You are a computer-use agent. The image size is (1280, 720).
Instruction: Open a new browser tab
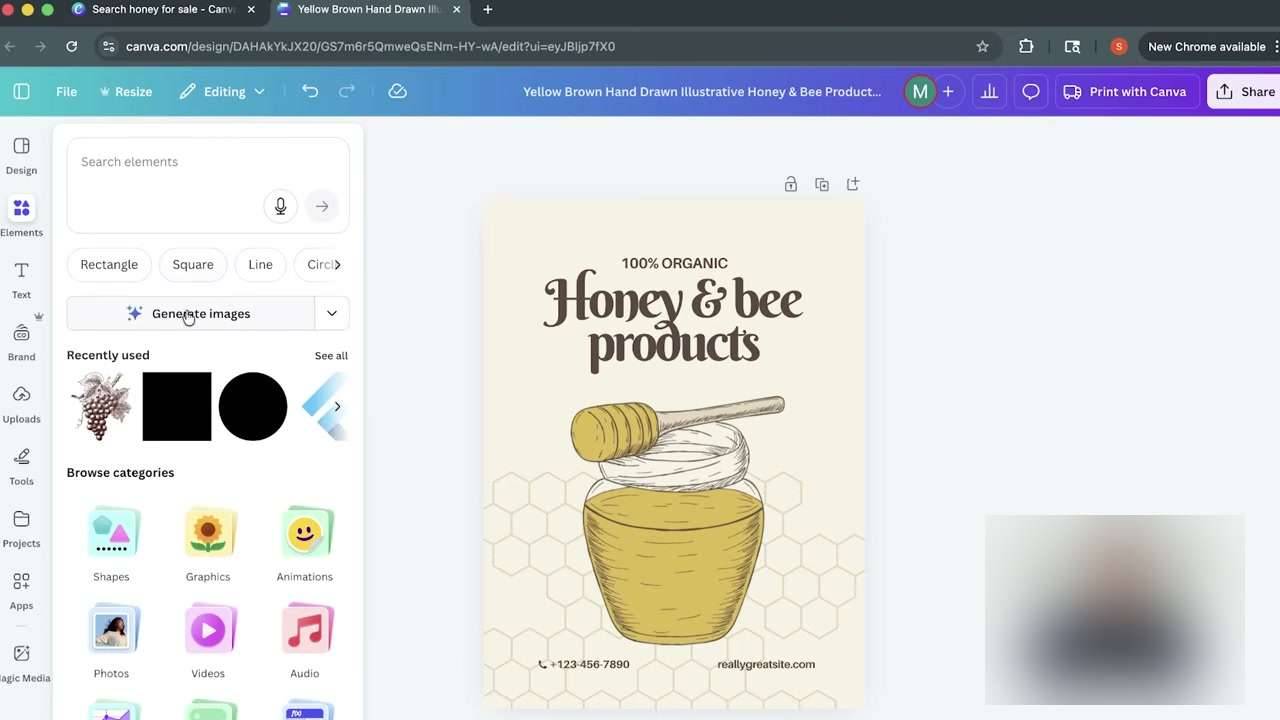[488, 9]
